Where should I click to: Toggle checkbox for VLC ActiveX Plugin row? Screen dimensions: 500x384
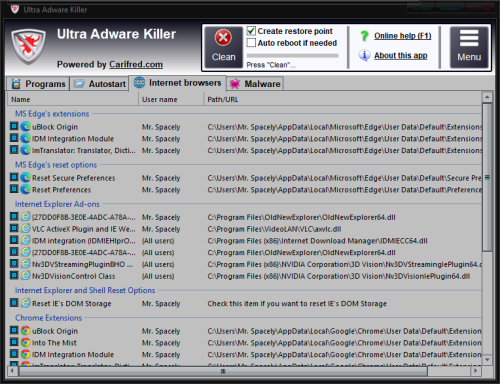click(x=14, y=229)
